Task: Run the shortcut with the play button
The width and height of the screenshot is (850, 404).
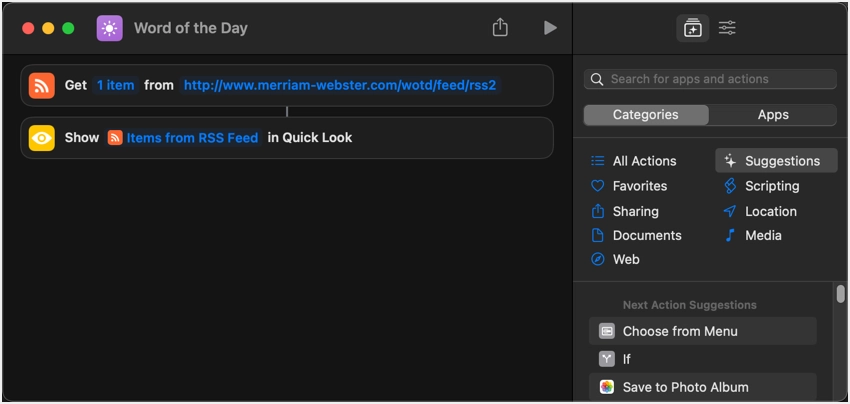Action: click(550, 28)
